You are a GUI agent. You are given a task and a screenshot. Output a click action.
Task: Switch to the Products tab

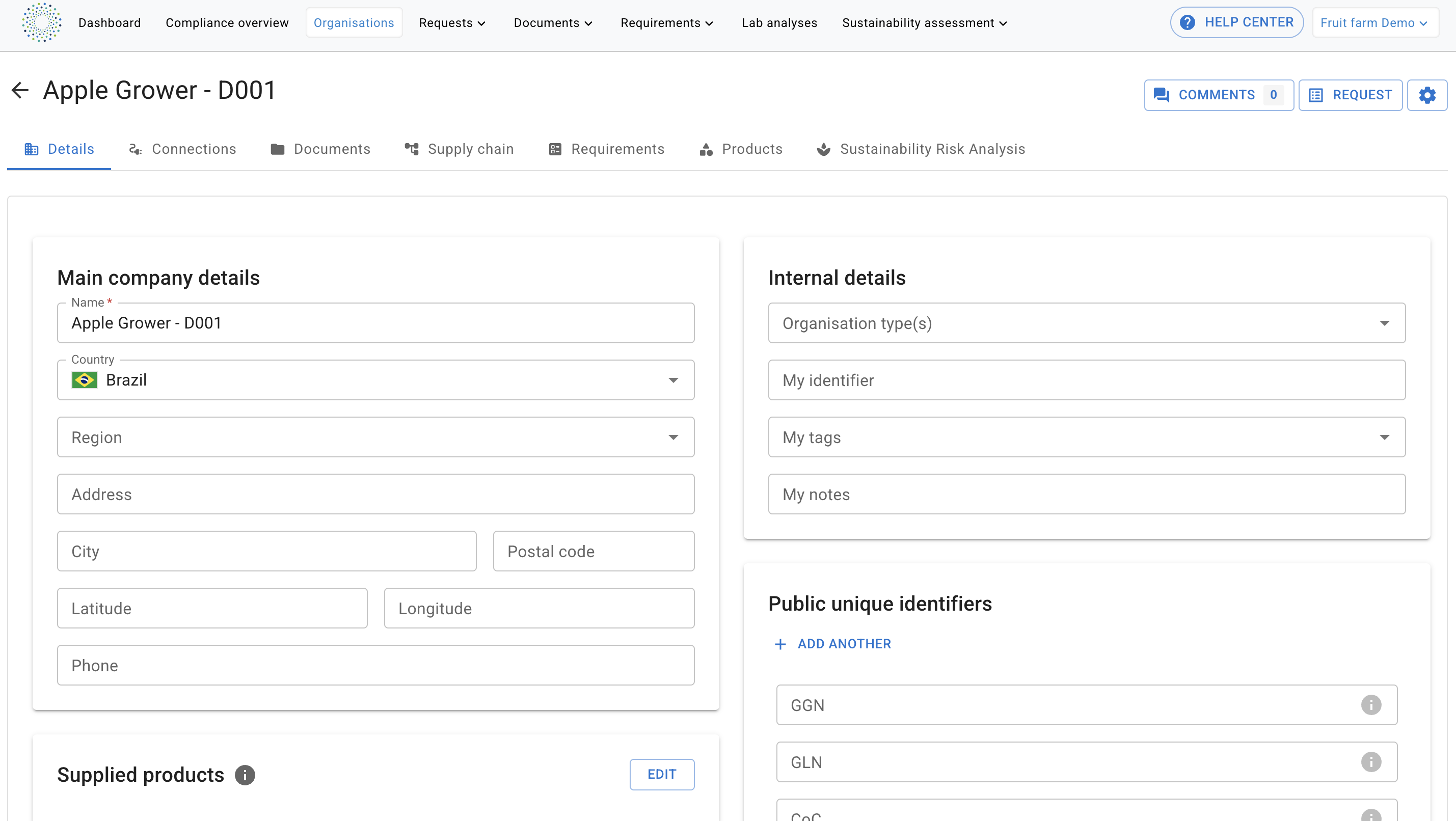click(x=740, y=149)
